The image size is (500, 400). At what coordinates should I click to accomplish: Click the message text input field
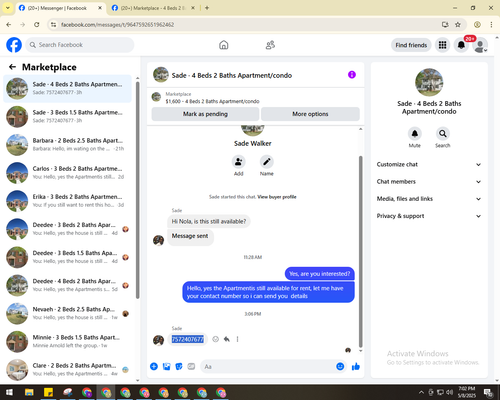tap(268, 367)
